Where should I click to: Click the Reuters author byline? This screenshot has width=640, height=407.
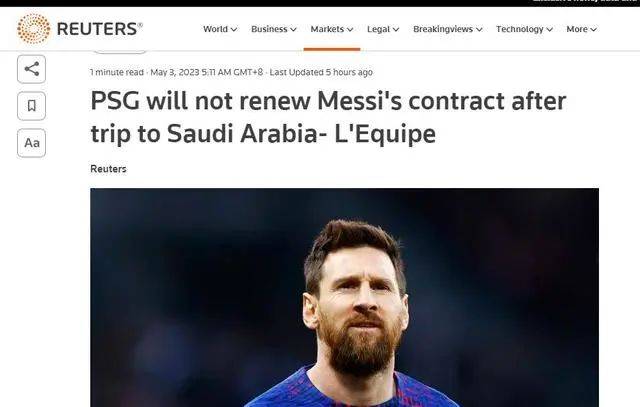click(x=108, y=169)
